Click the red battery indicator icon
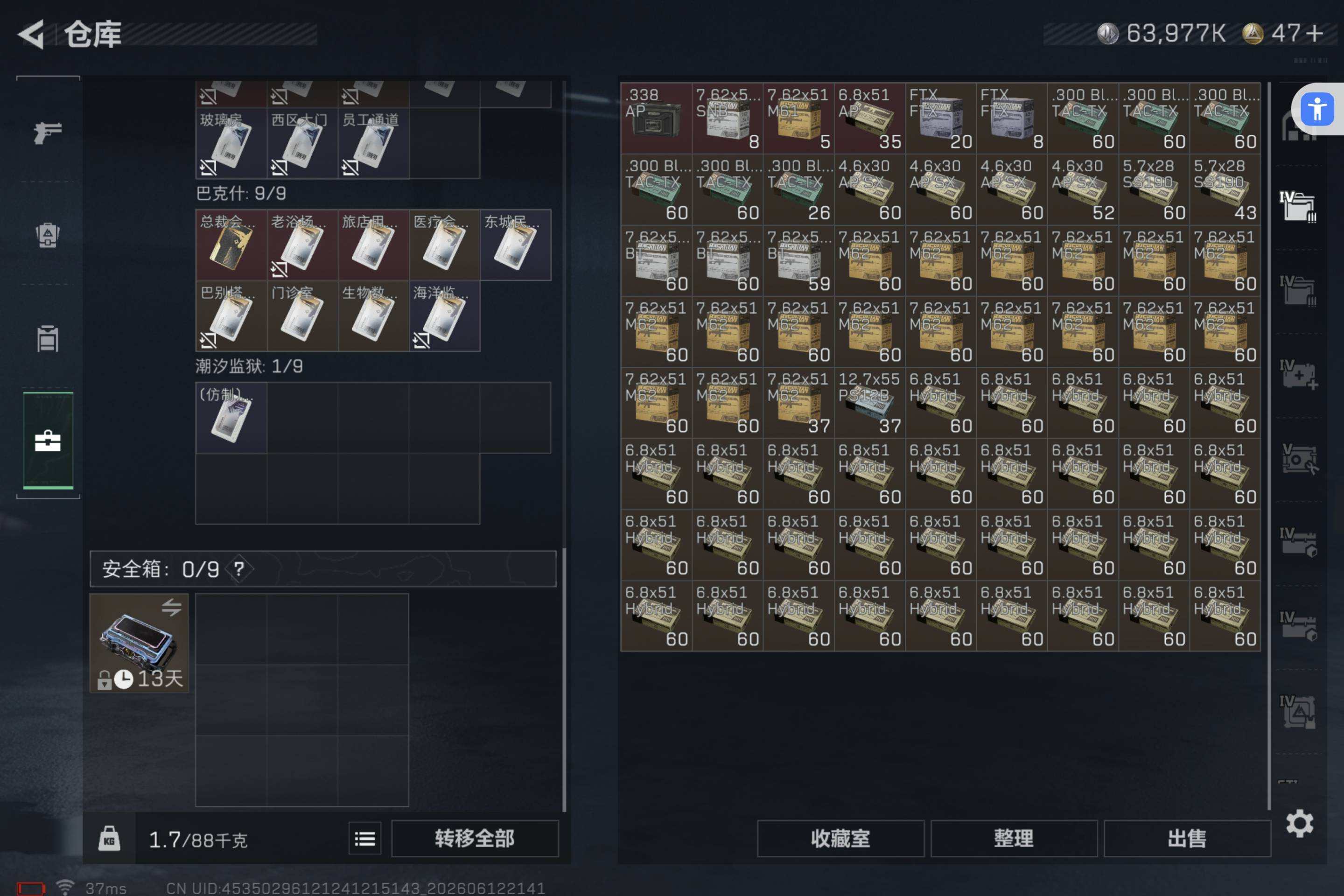1344x896 pixels. tap(31, 889)
